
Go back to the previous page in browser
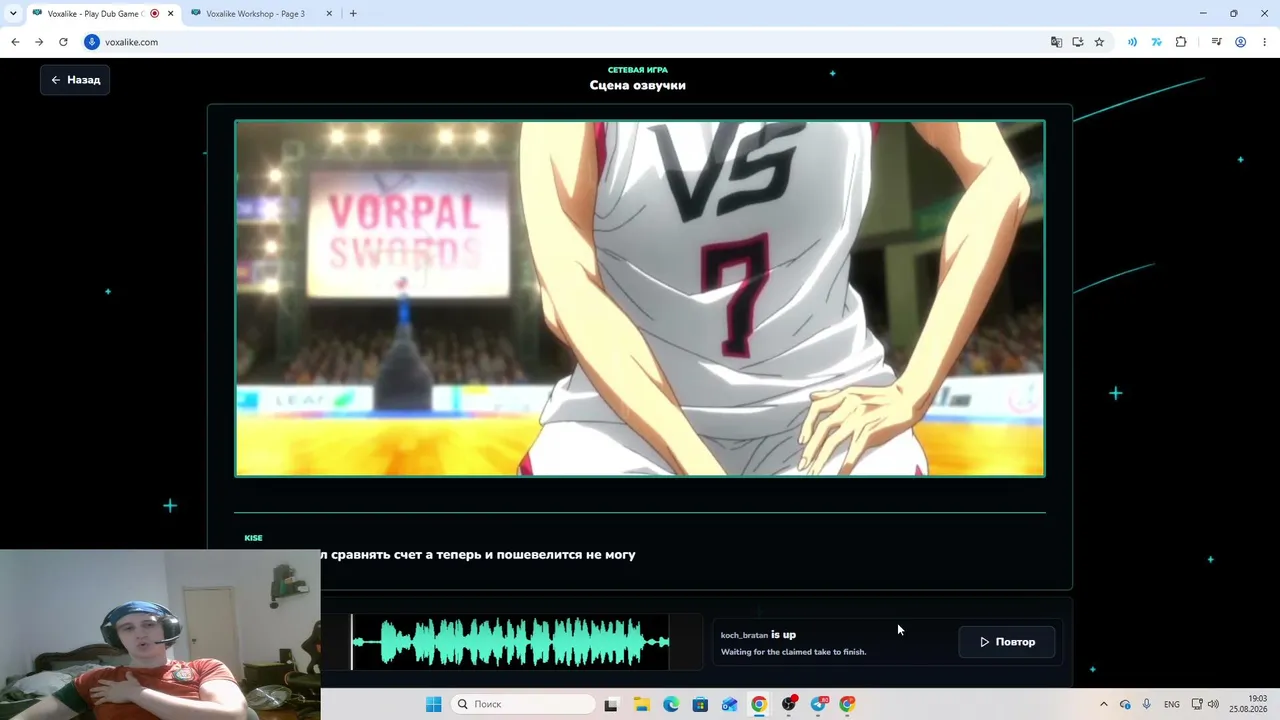tap(15, 42)
